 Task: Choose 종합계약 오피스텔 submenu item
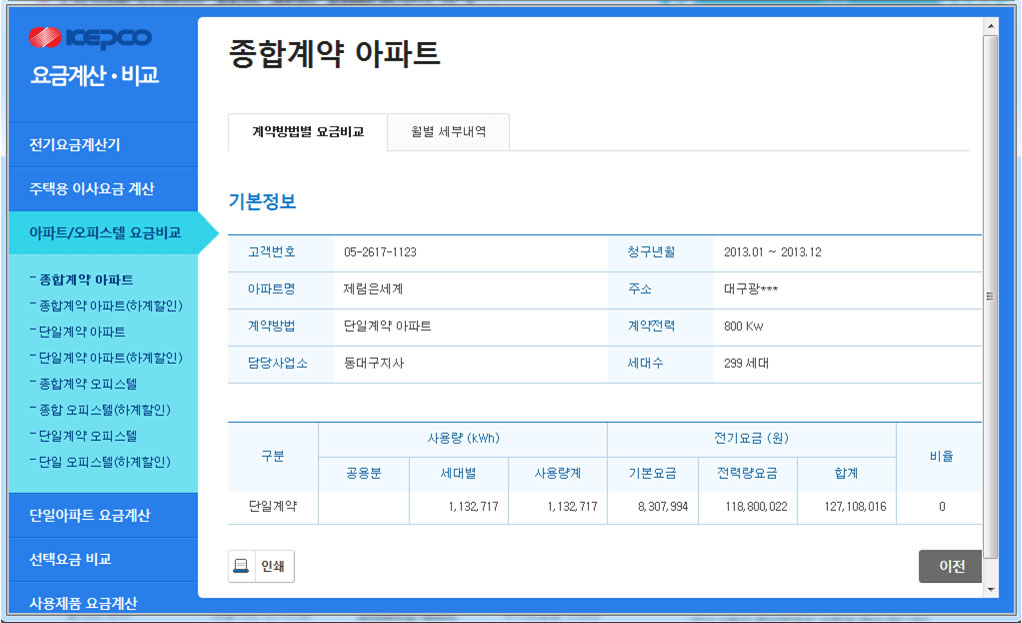pyautogui.click(x=87, y=384)
